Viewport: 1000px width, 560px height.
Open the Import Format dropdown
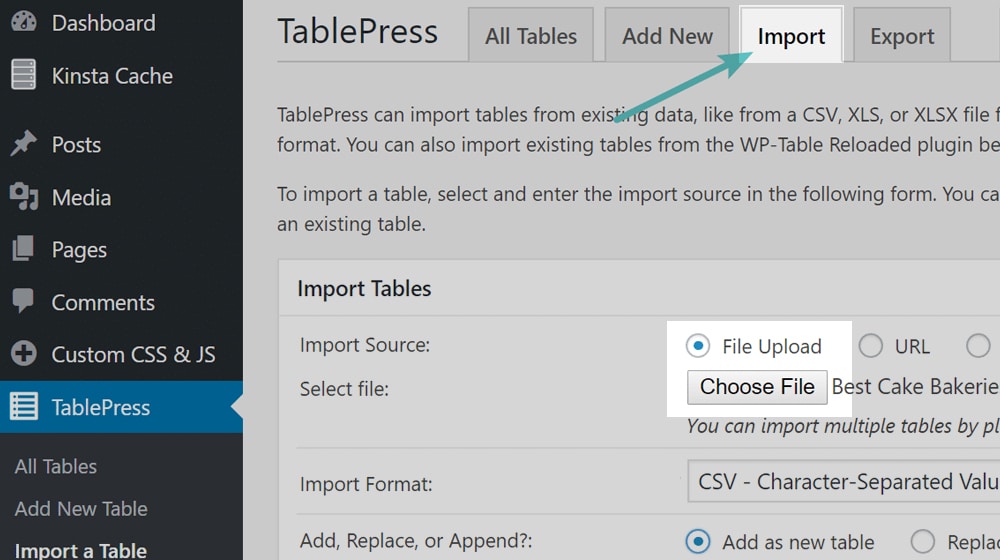click(843, 481)
